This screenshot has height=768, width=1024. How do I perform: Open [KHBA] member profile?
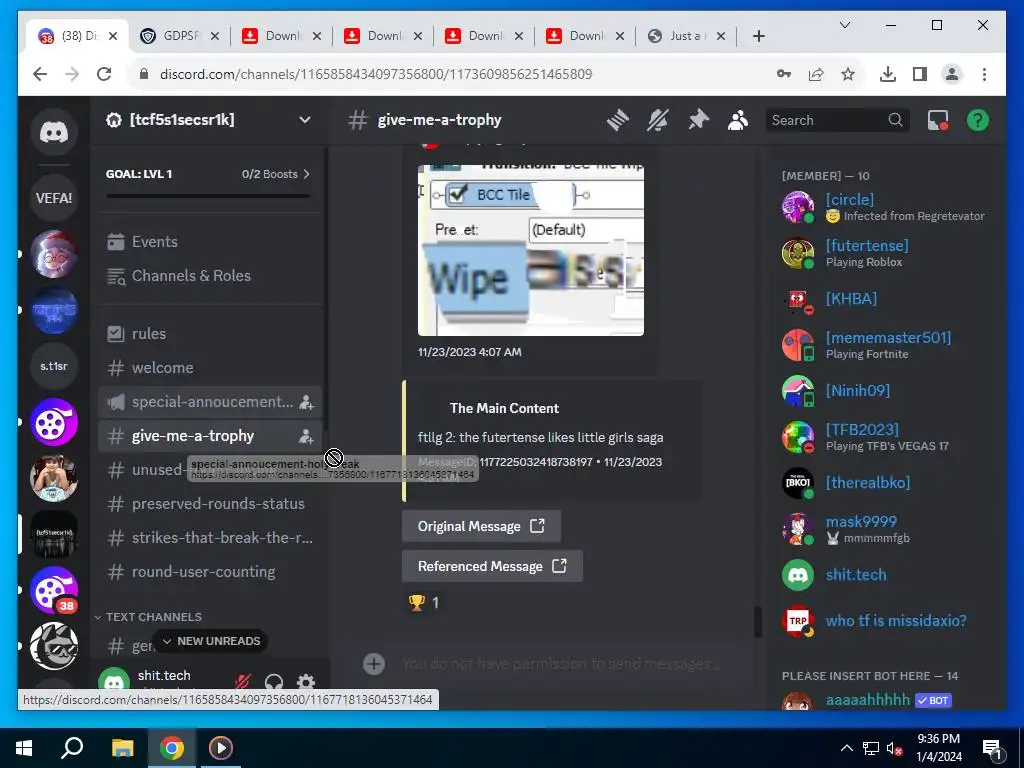coord(888,299)
